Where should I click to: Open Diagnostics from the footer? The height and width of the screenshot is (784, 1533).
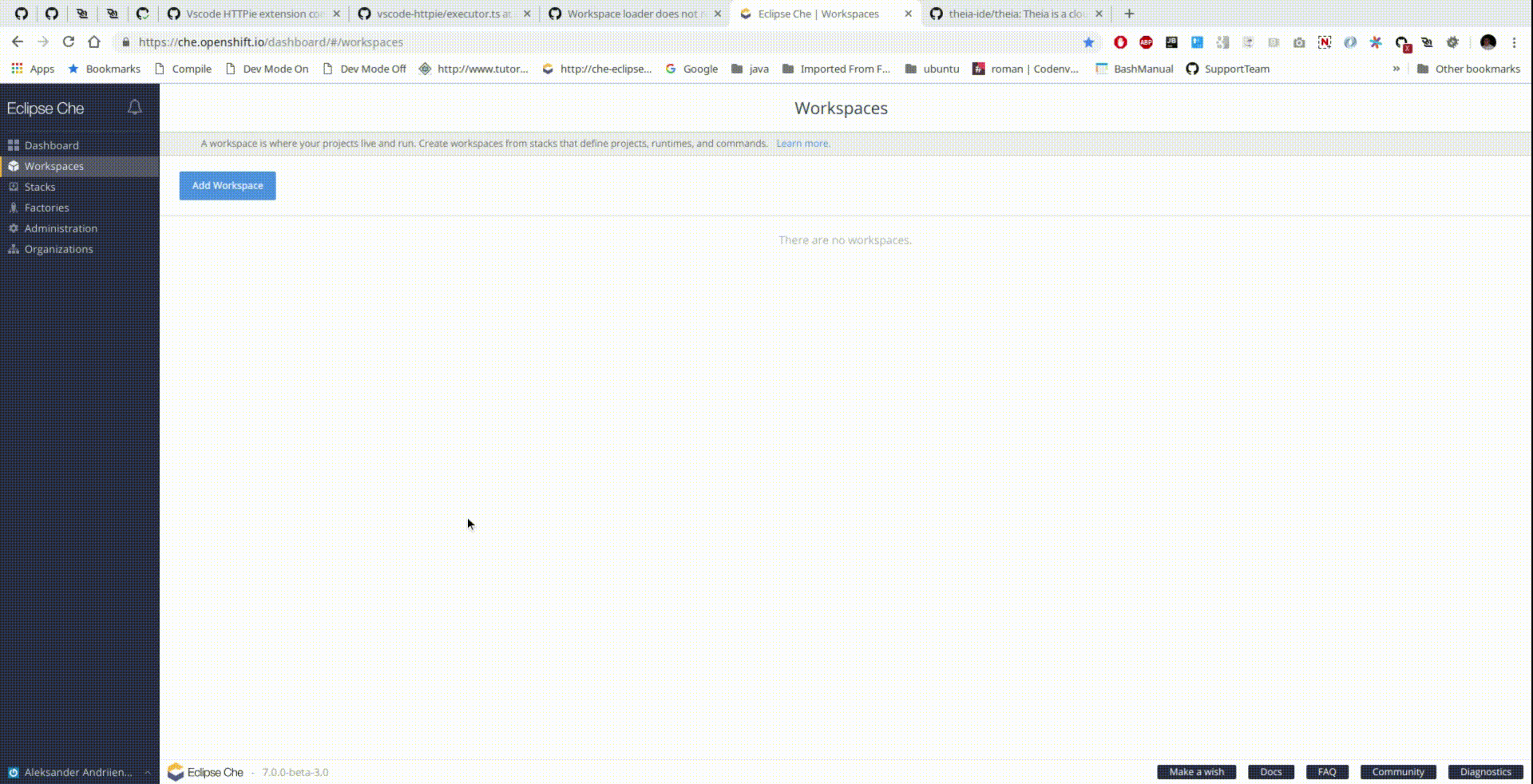pyautogui.click(x=1485, y=772)
